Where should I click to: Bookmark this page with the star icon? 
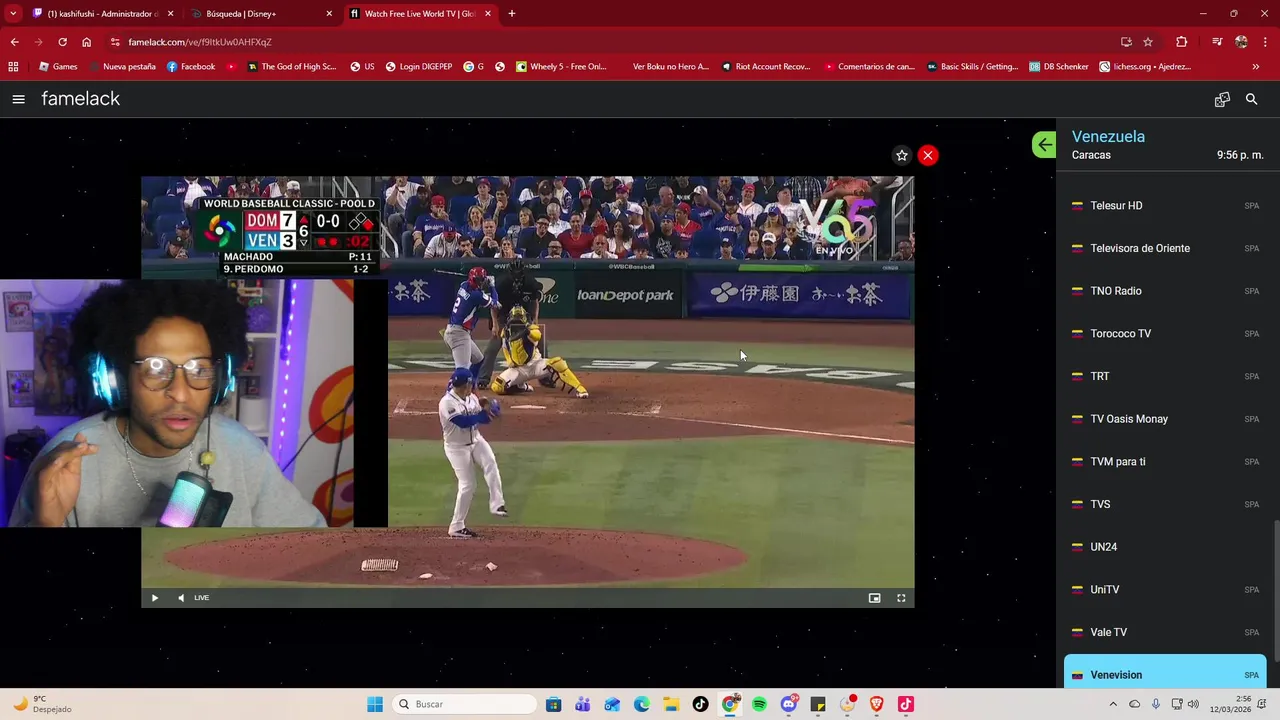pos(1148,42)
